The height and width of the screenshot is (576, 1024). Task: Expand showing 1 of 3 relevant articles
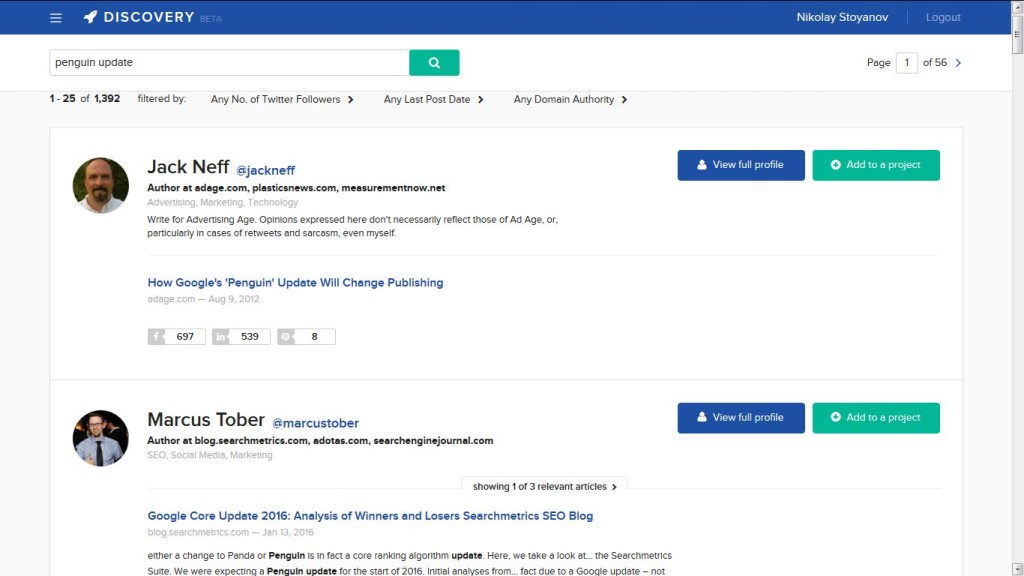544,487
